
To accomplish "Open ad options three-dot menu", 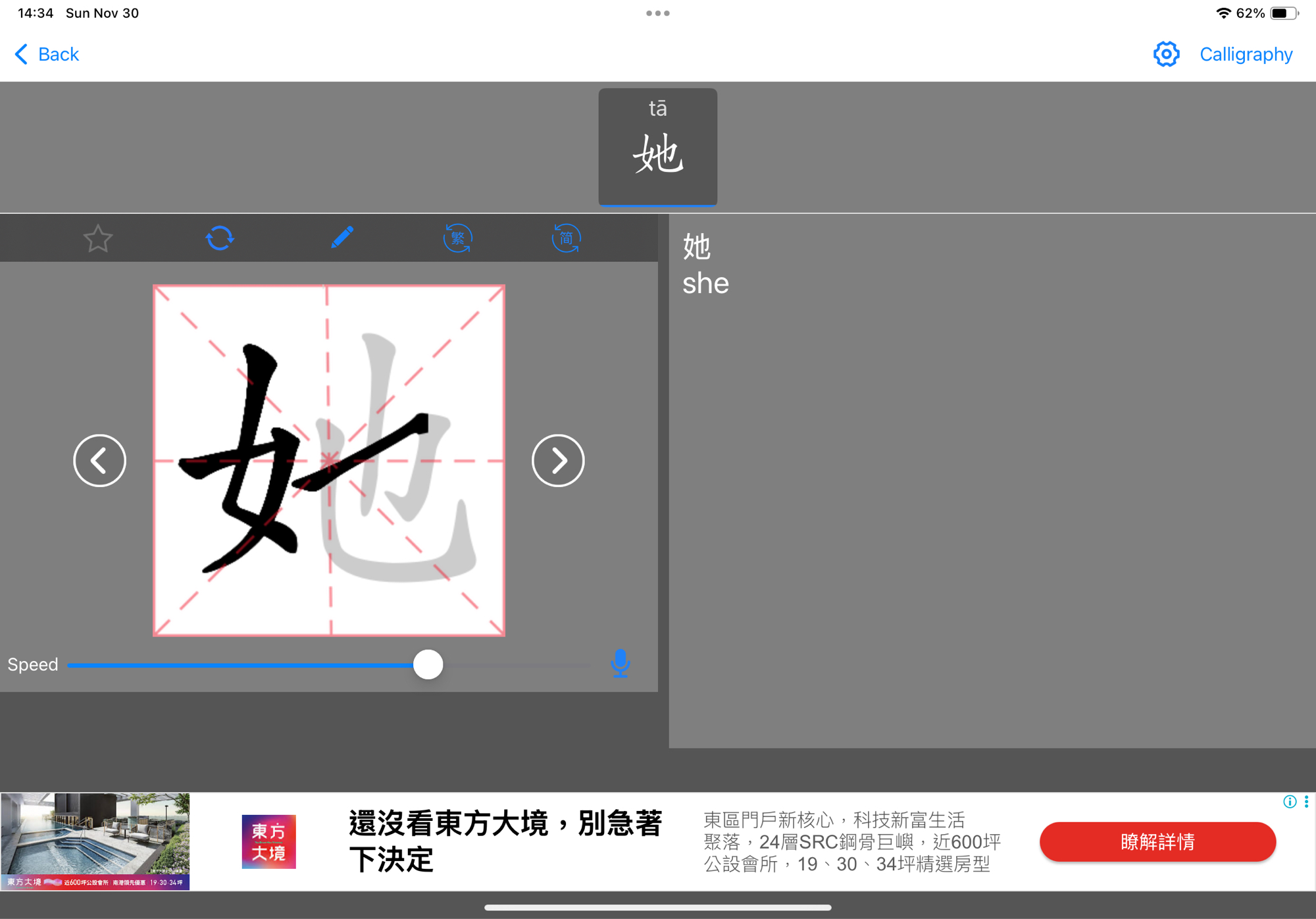I will [x=1306, y=801].
